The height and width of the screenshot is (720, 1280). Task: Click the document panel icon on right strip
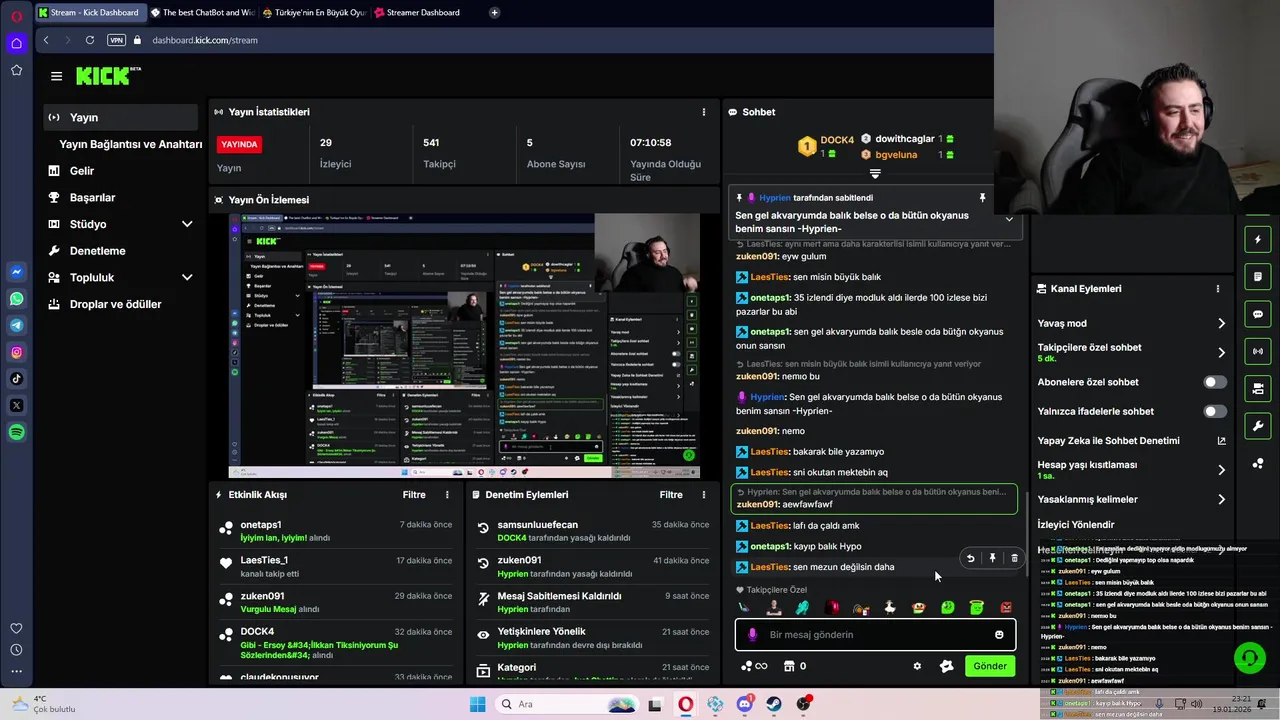click(1258, 277)
